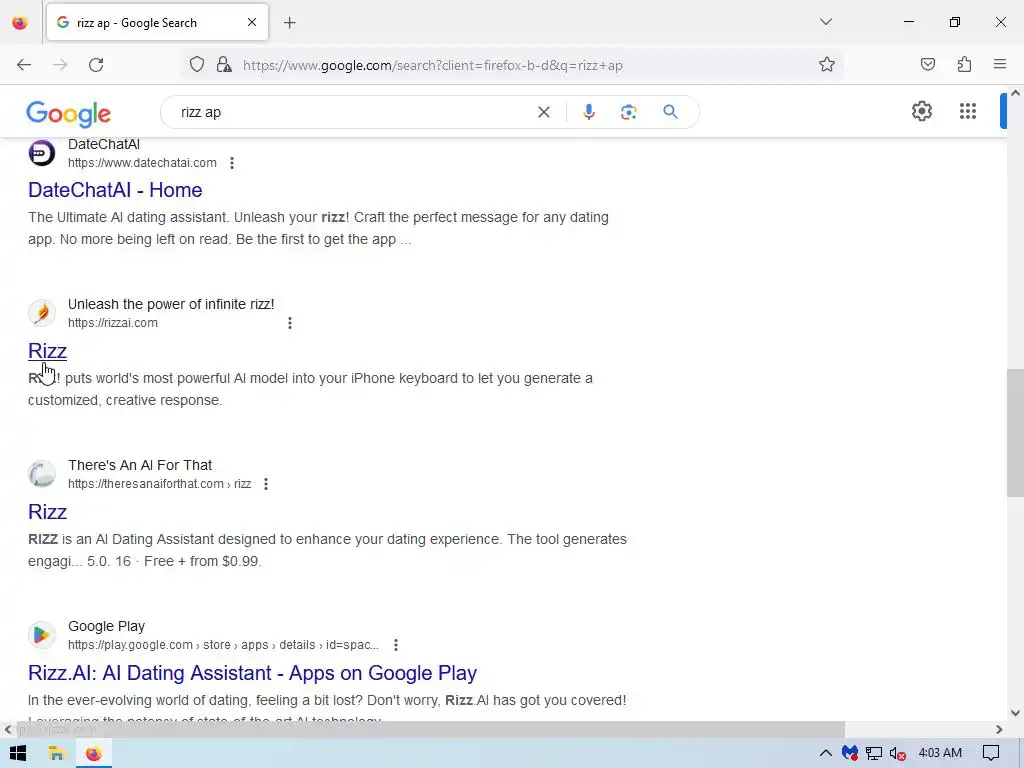Reload the current page
The height and width of the screenshot is (768, 1024).
pos(96,65)
